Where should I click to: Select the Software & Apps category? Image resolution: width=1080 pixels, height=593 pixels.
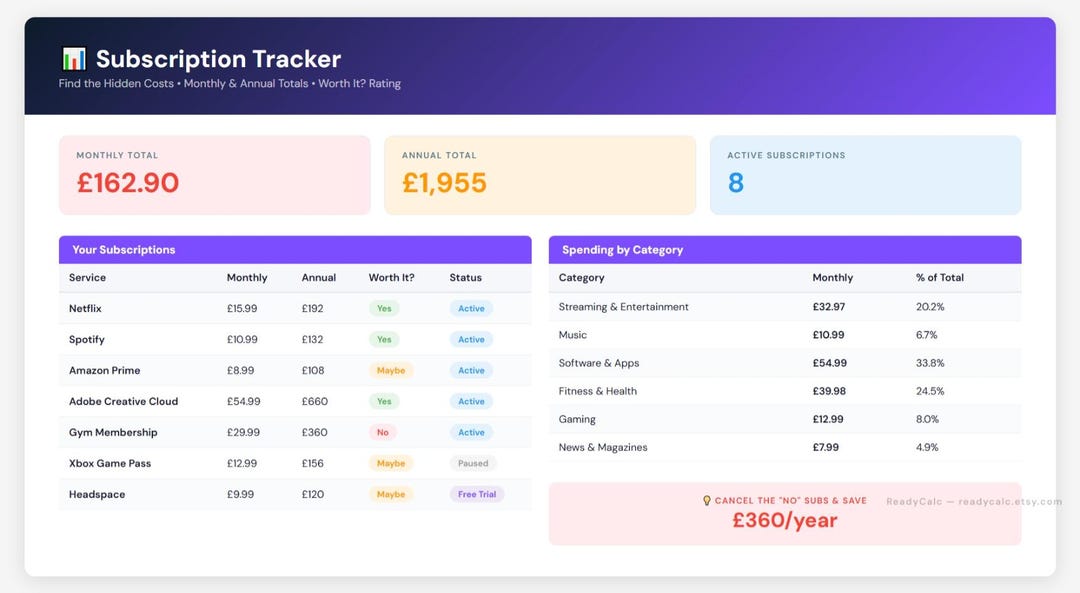[x=599, y=363]
